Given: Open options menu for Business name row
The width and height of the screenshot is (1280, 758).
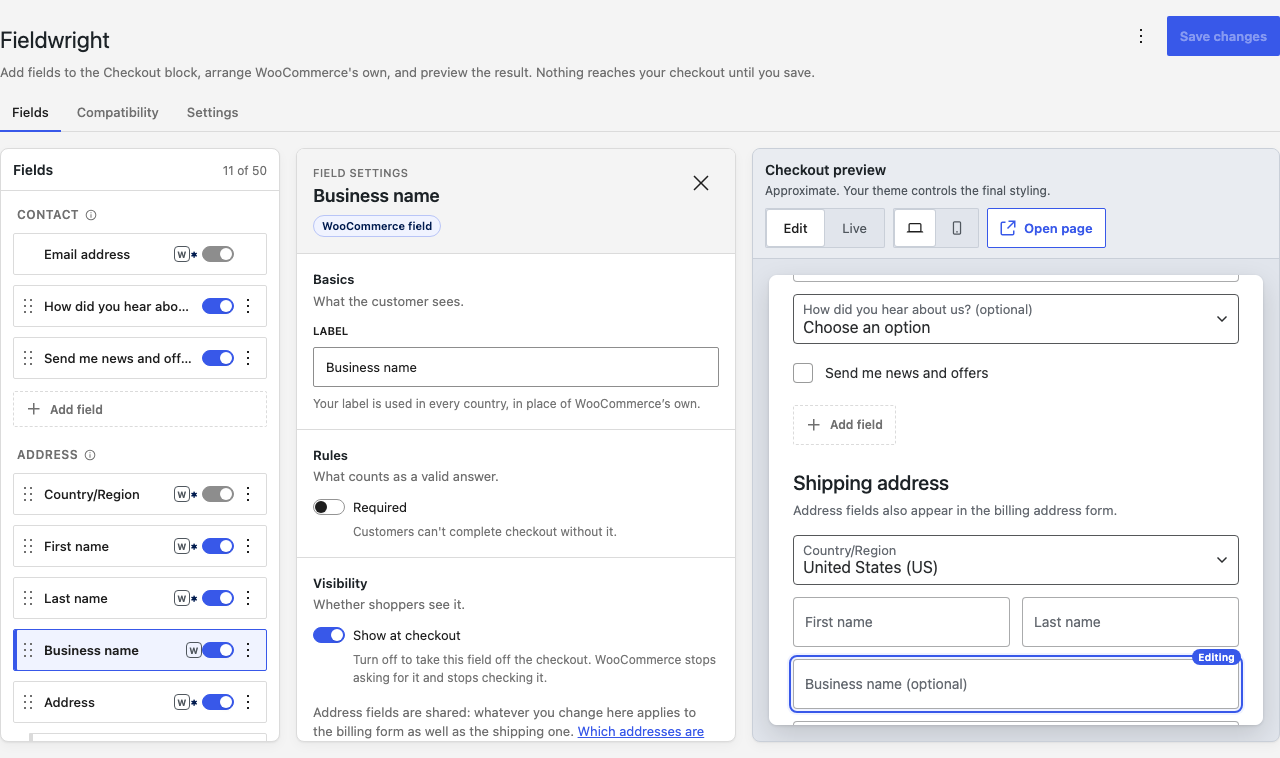Looking at the screenshot, I should coord(249,650).
